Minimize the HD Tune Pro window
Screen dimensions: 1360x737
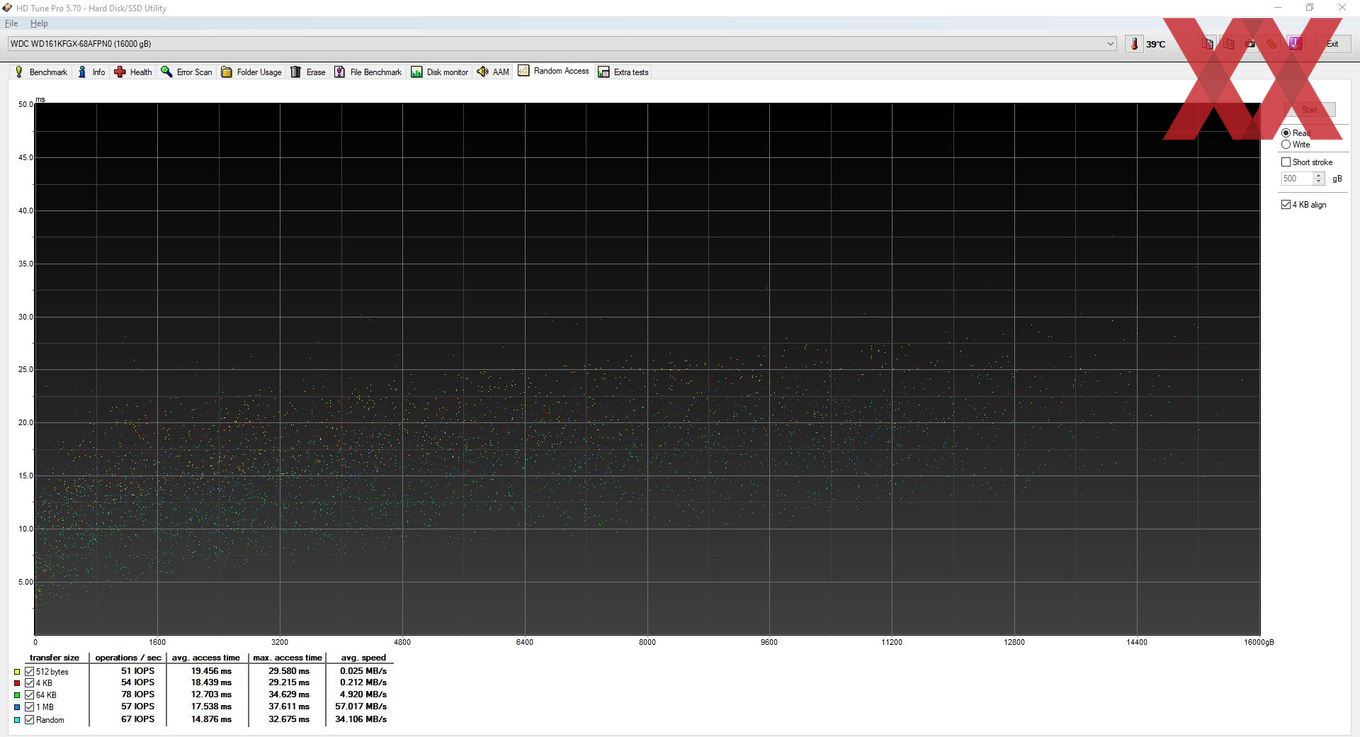[x=1280, y=8]
